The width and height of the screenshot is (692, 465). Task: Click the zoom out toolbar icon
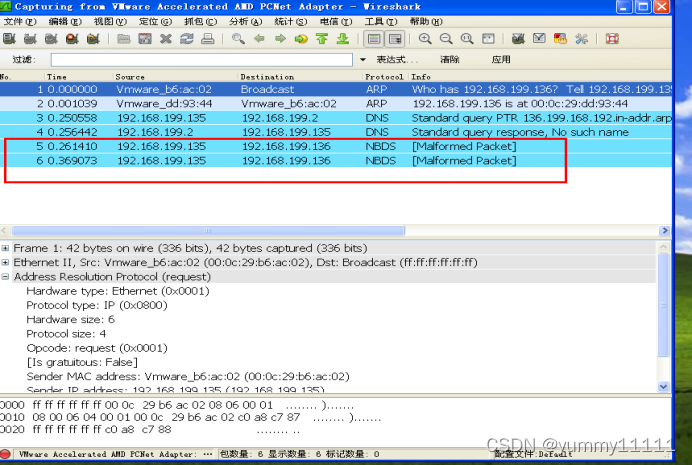(446, 39)
